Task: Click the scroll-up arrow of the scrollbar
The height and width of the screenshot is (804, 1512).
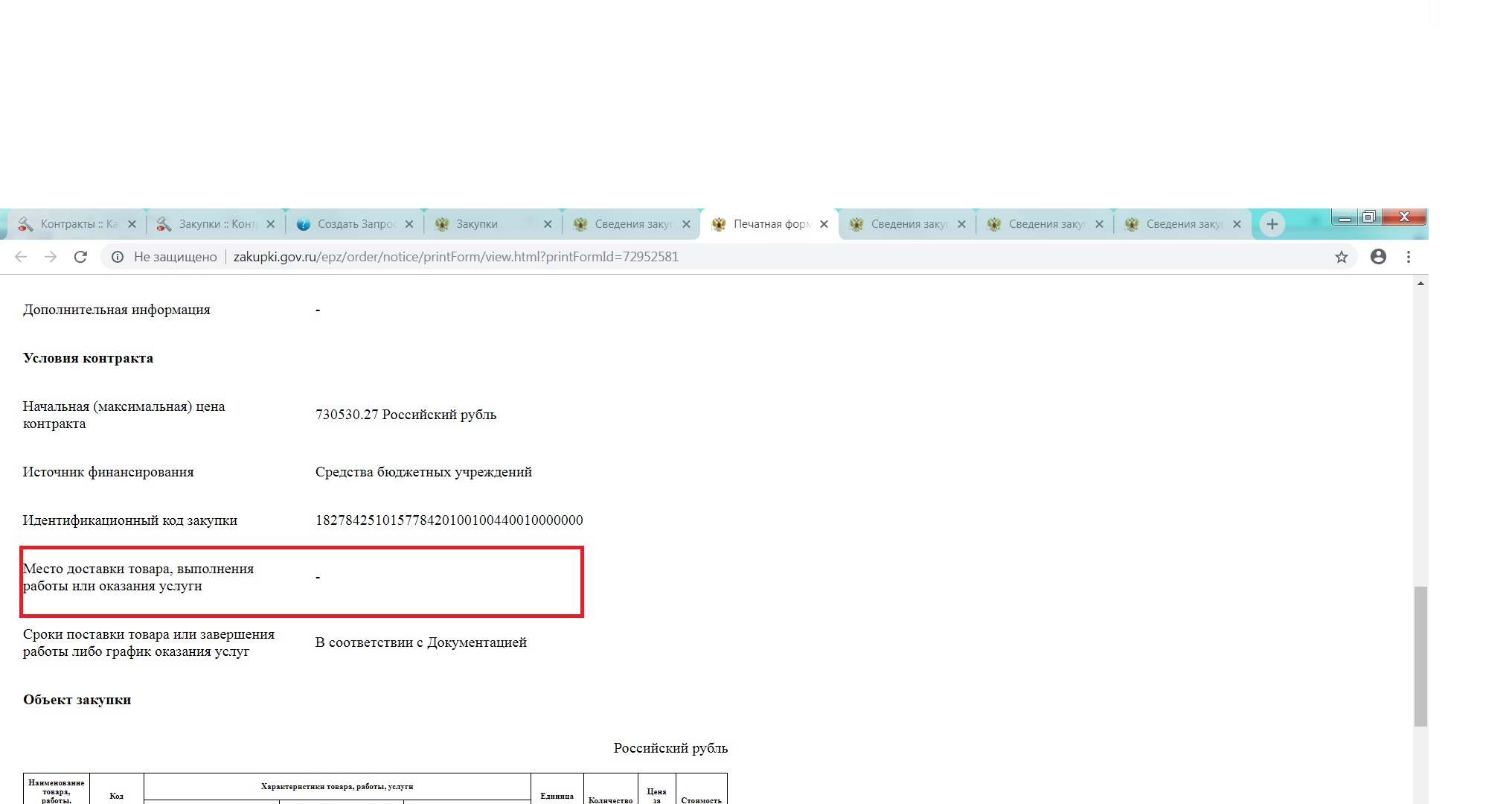Action: point(1420,284)
